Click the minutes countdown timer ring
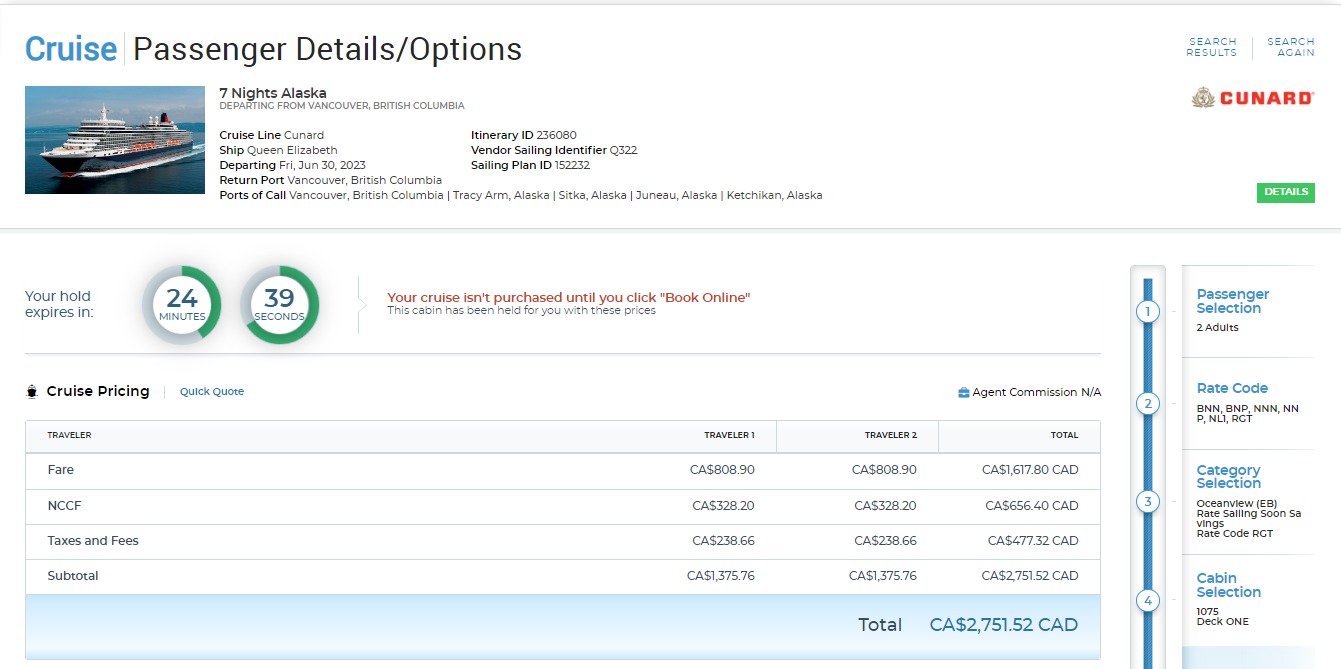The height and width of the screenshot is (669, 1341). click(181, 305)
